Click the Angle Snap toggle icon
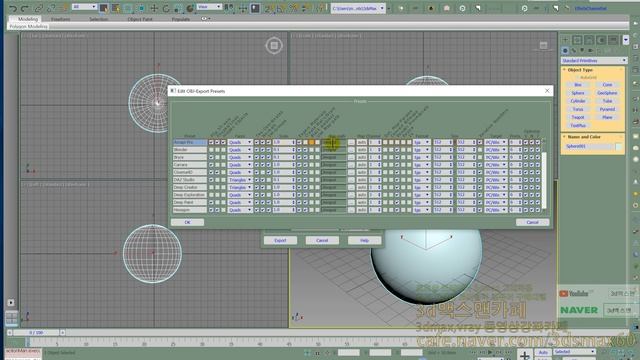Screen dimensions: 640x360 pos(281,8)
